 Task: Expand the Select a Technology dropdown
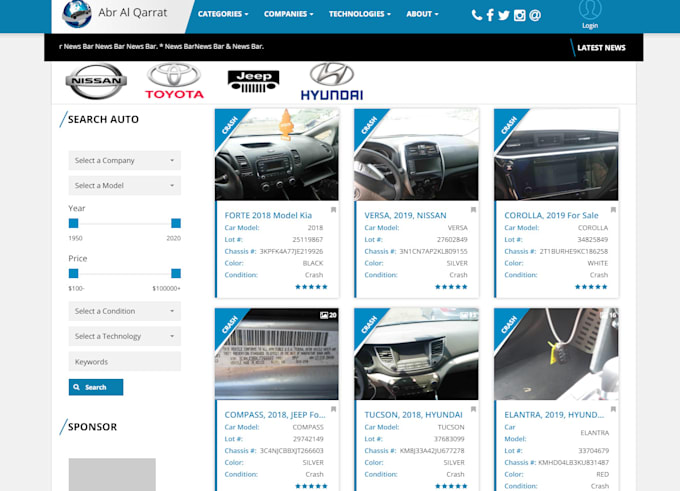[x=124, y=336]
